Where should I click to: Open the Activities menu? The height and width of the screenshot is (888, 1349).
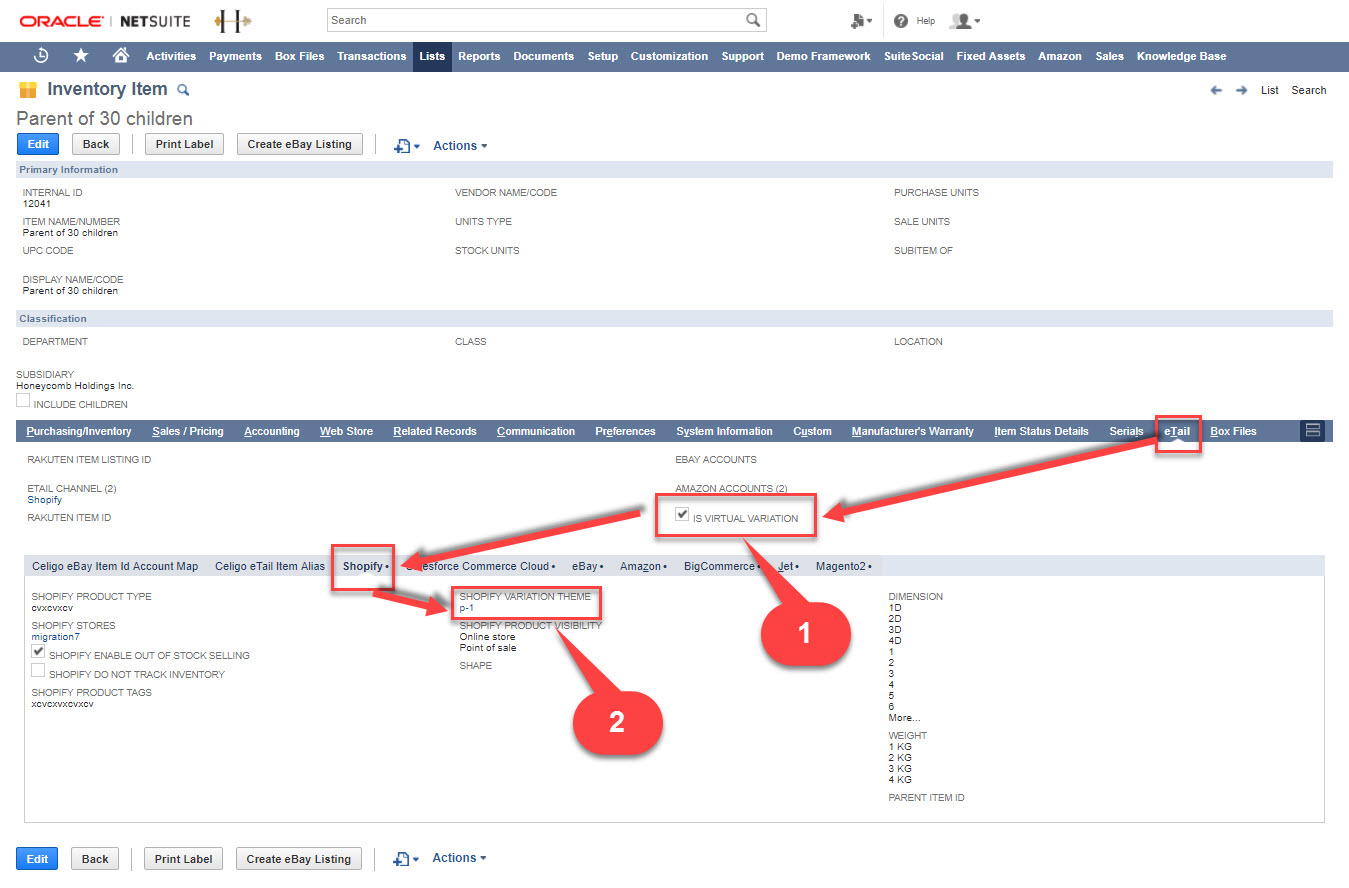point(171,56)
